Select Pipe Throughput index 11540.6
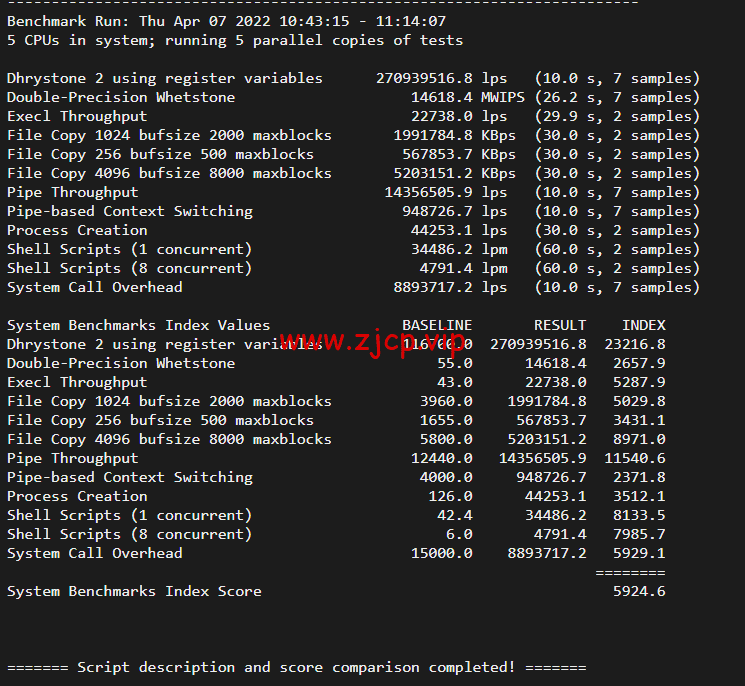 tap(635, 458)
